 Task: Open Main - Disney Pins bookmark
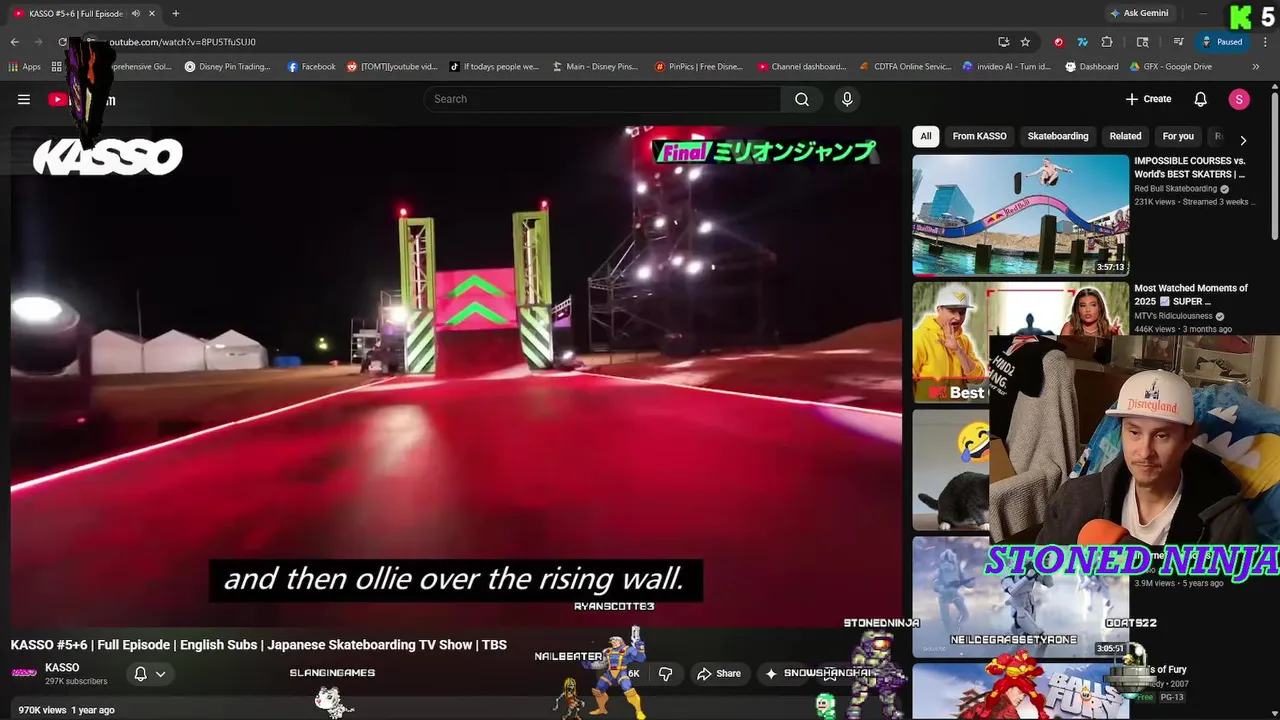(x=594, y=67)
